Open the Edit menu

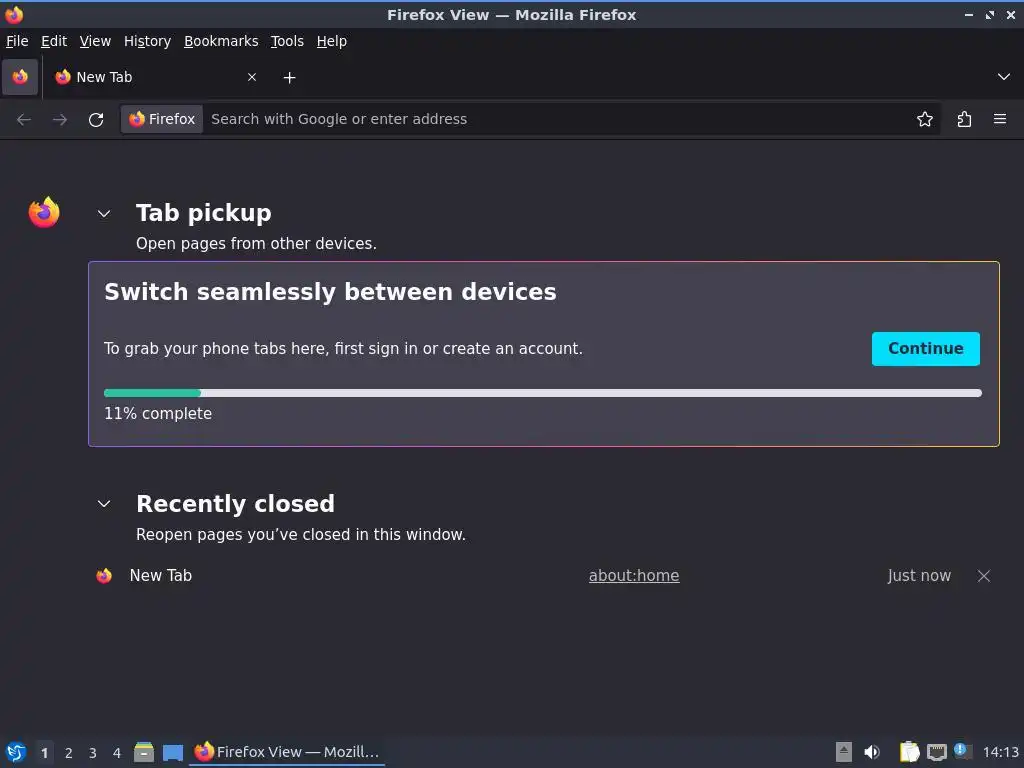pos(54,41)
